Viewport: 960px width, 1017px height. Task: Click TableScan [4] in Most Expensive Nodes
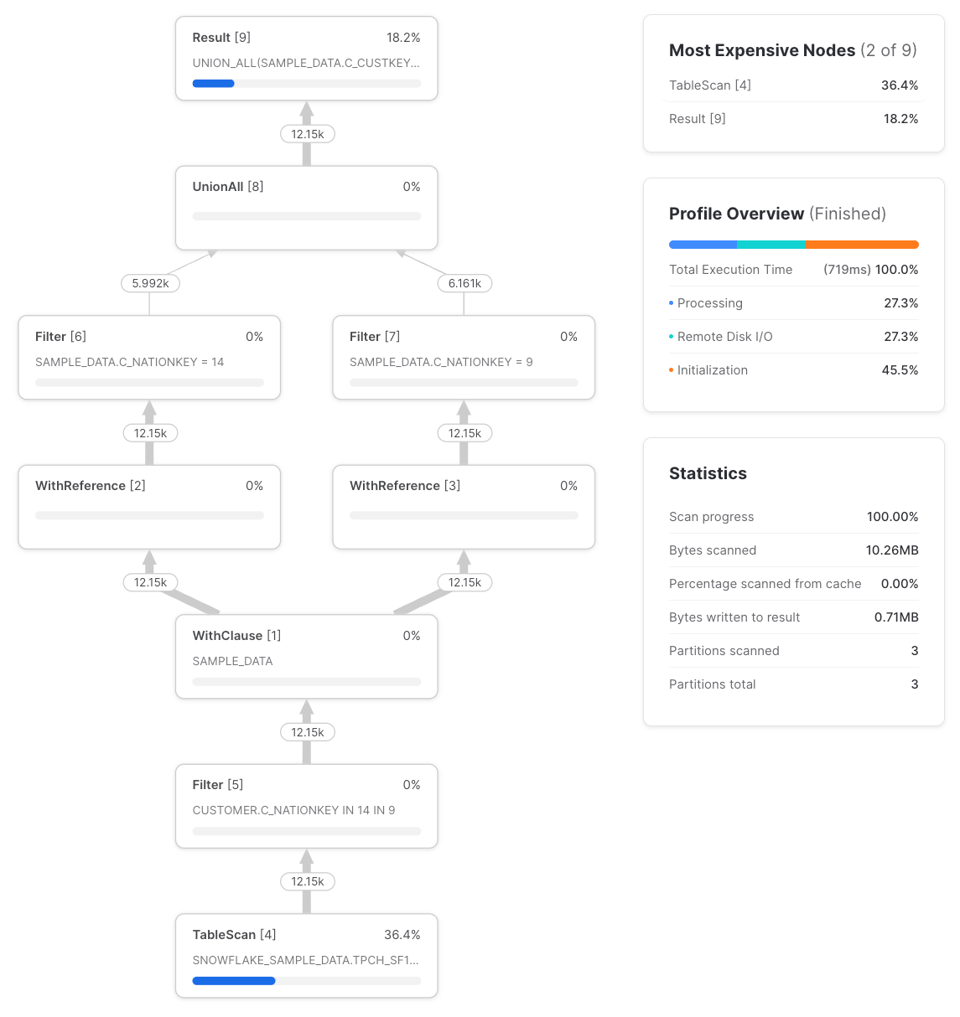pyautogui.click(x=793, y=85)
